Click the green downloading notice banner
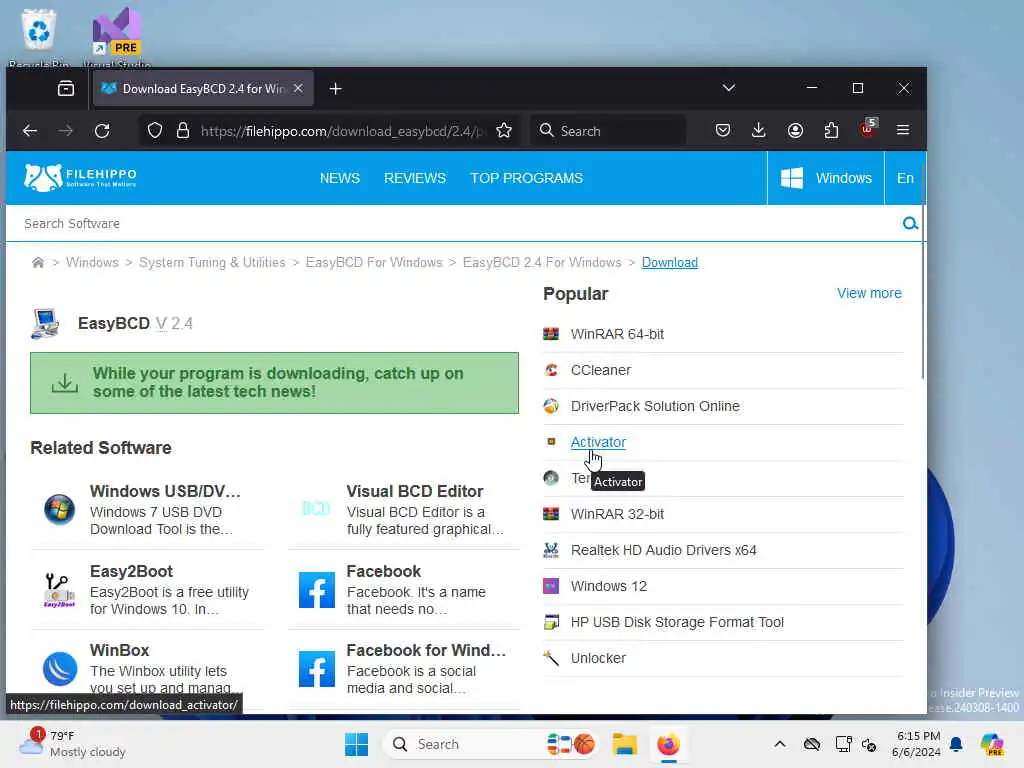The height and width of the screenshot is (768, 1024). 274,383
